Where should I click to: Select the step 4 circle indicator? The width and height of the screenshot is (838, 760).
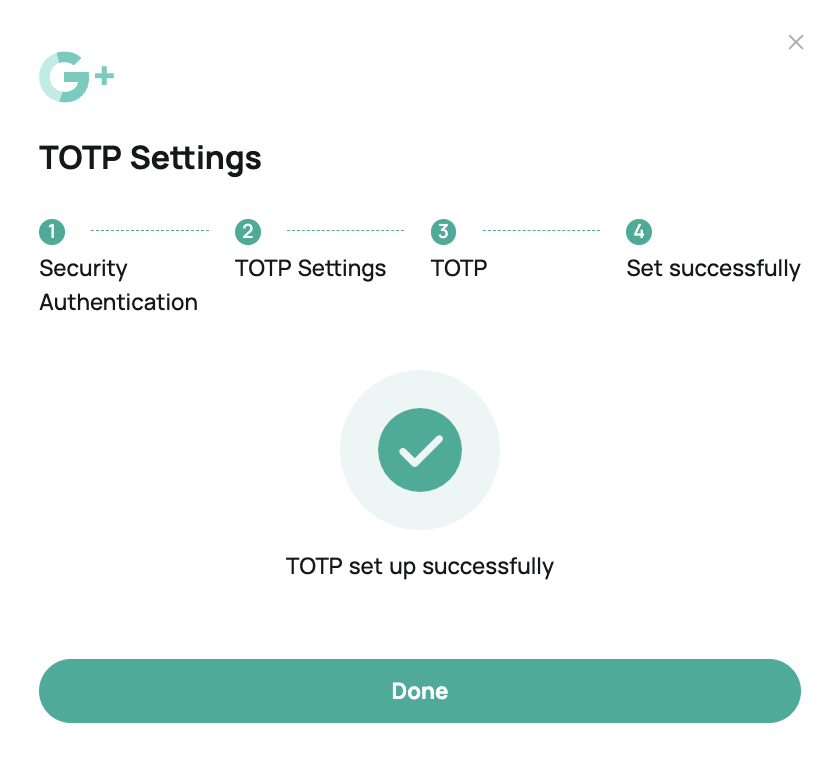tap(639, 232)
